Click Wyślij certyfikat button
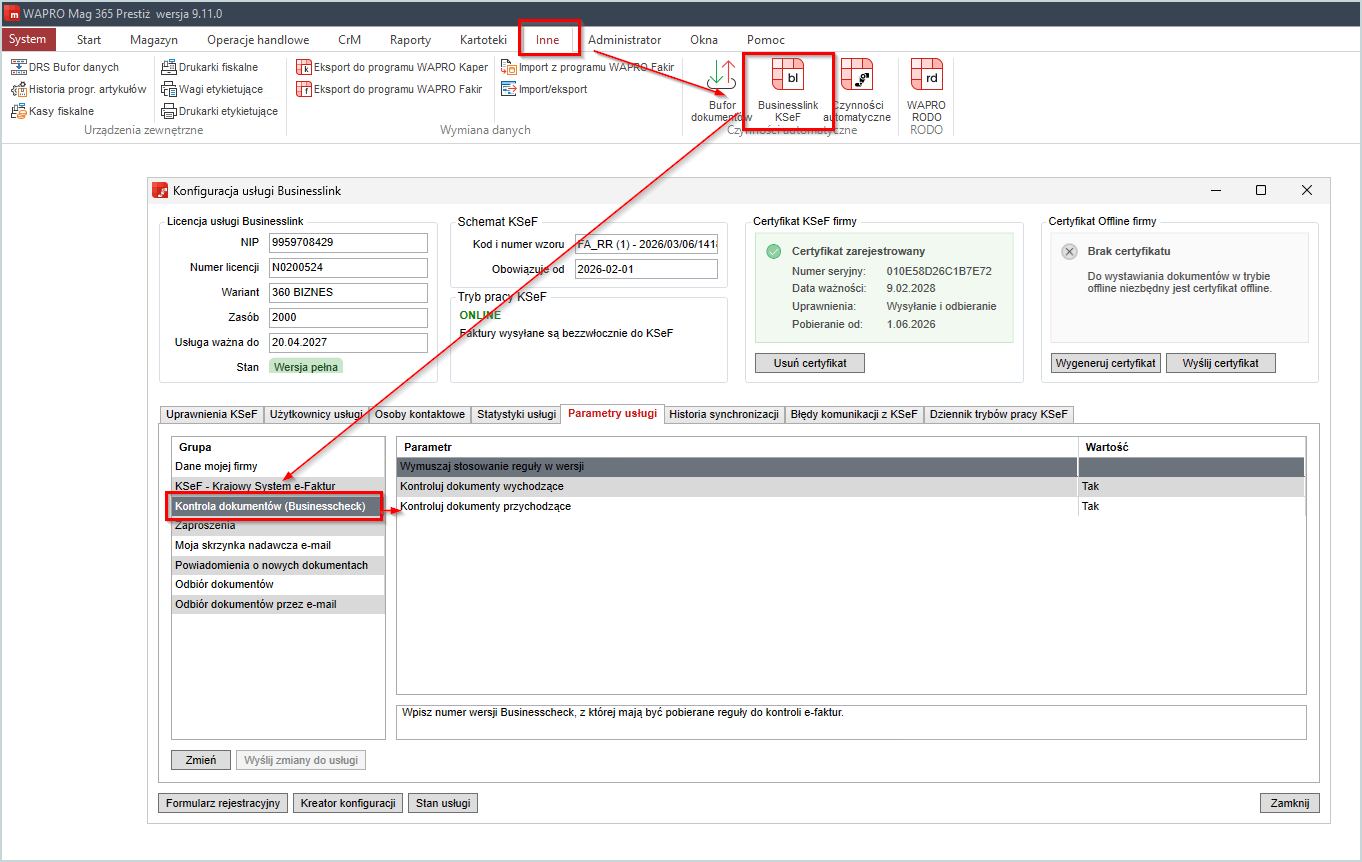1362x862 pixels. point(1220,363)
